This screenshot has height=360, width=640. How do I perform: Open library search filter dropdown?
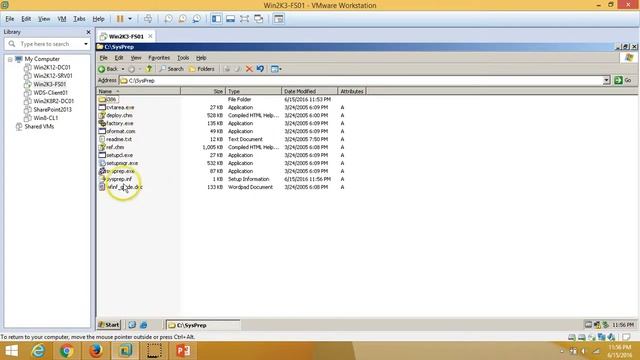pyautogui.click(x=86, y=44)
